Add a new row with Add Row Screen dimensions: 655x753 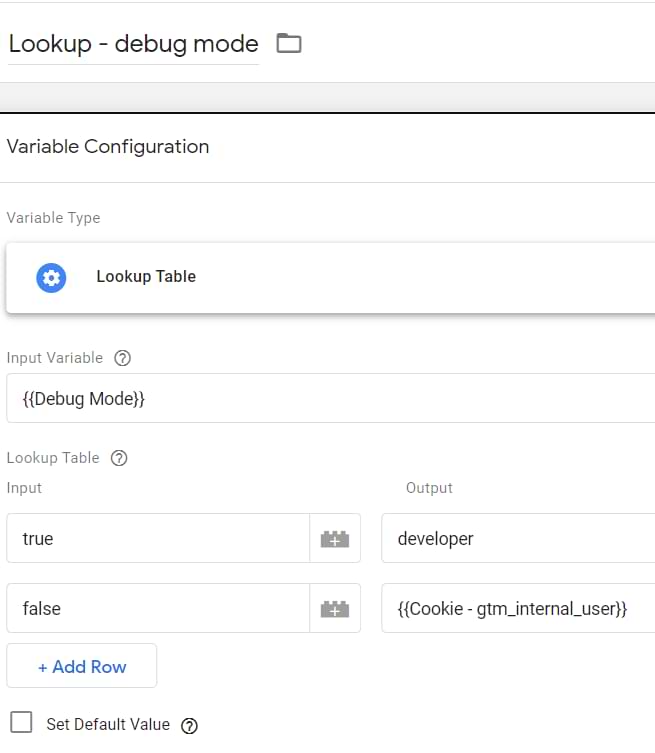coord(82,666)
